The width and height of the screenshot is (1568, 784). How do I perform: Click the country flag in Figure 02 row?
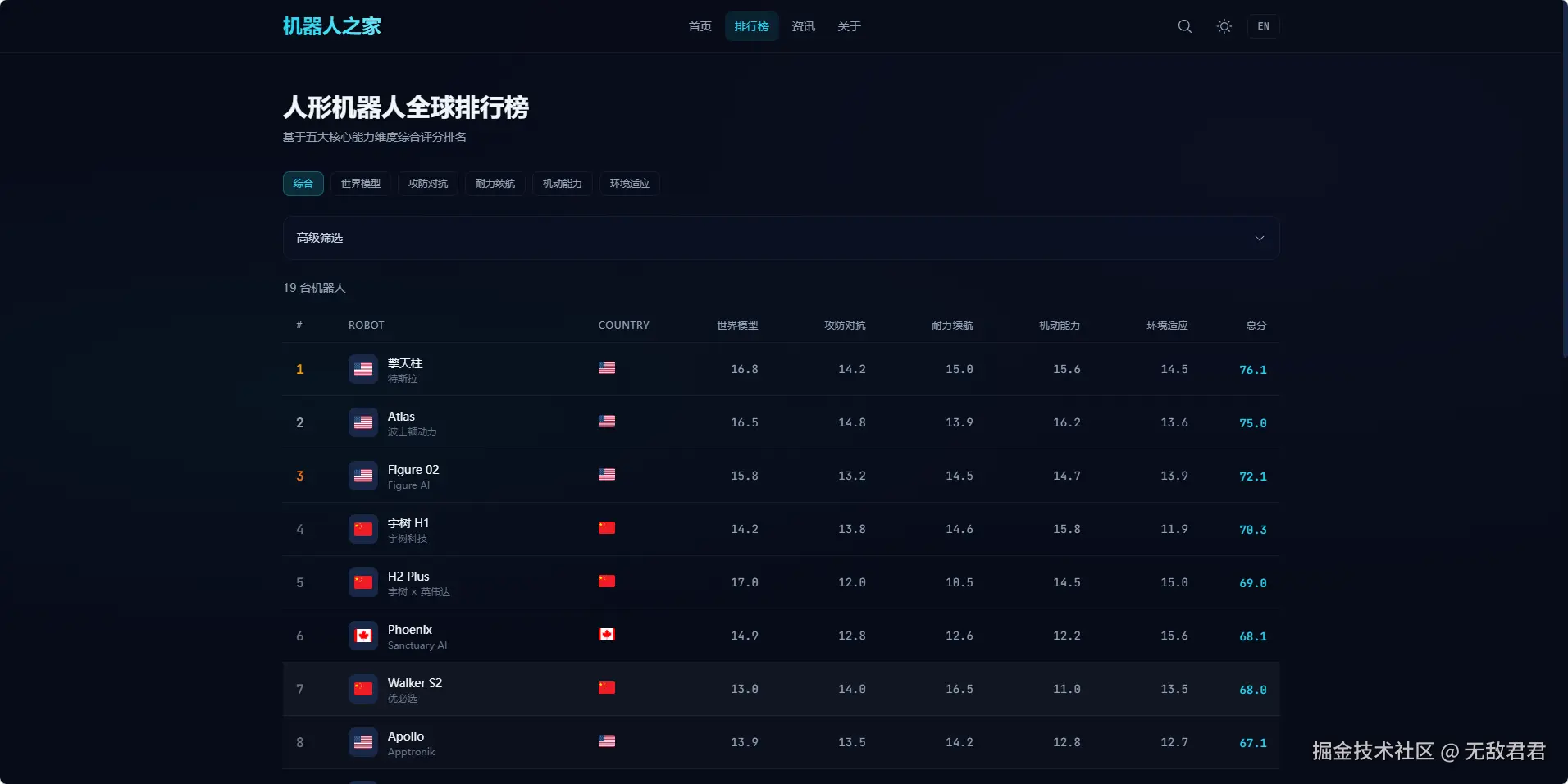tap(607, 475)
